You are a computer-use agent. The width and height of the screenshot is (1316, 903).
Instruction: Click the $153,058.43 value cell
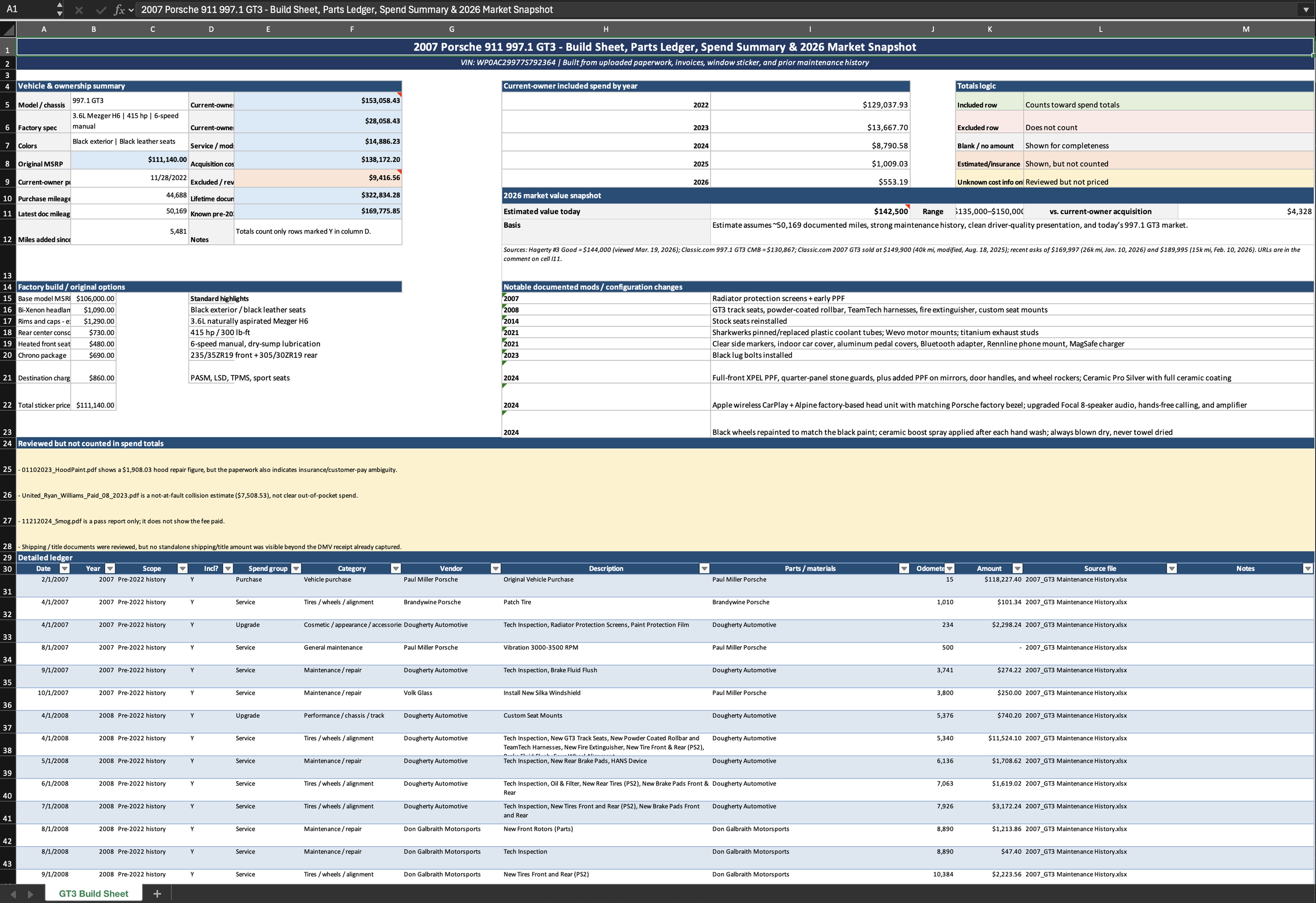[317, 101]
